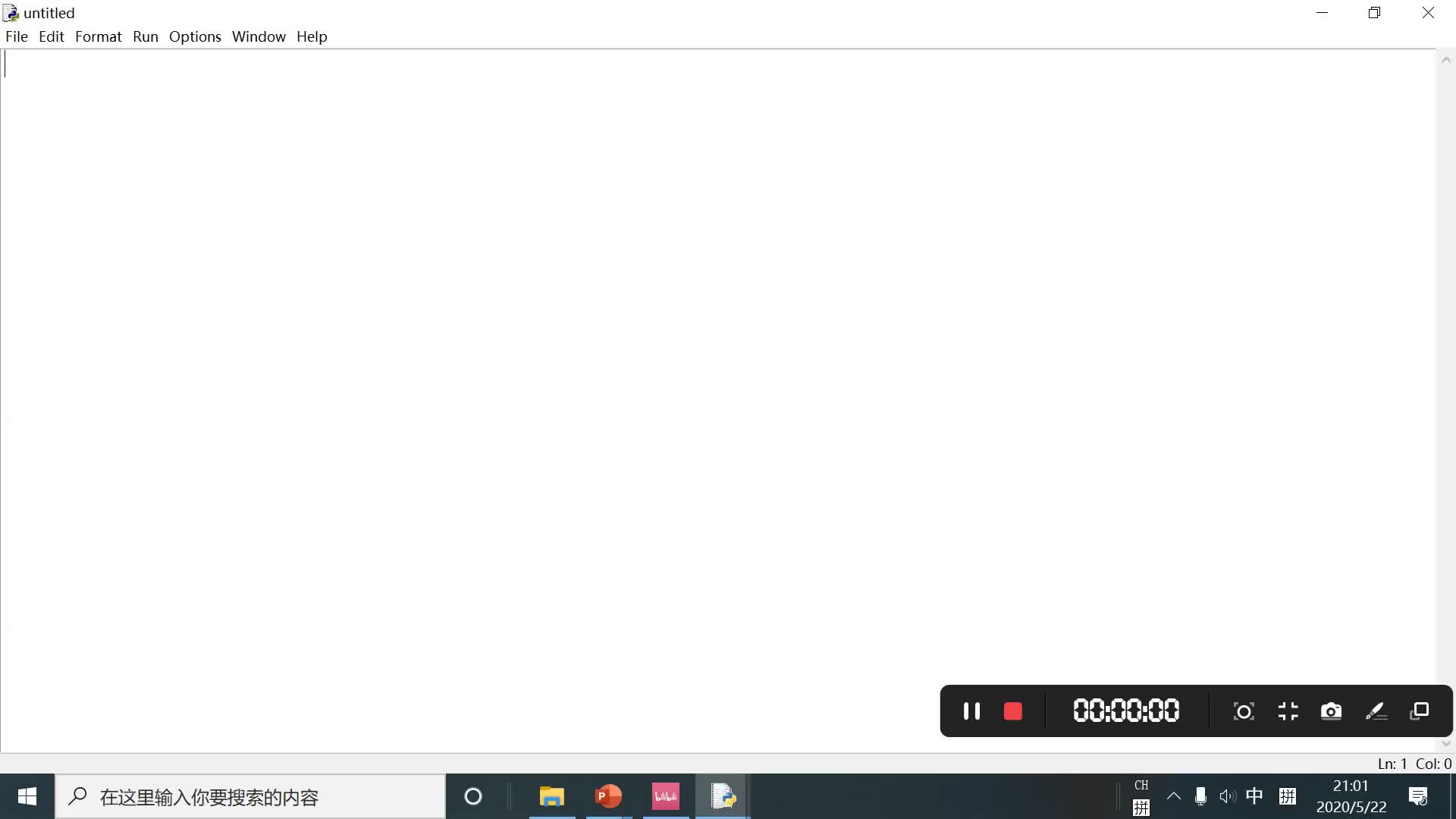Image resolution: width=1456 pixels, height=819 pixels.
Task: Stop the recording with red button
Action: [x=1013, y=711]
